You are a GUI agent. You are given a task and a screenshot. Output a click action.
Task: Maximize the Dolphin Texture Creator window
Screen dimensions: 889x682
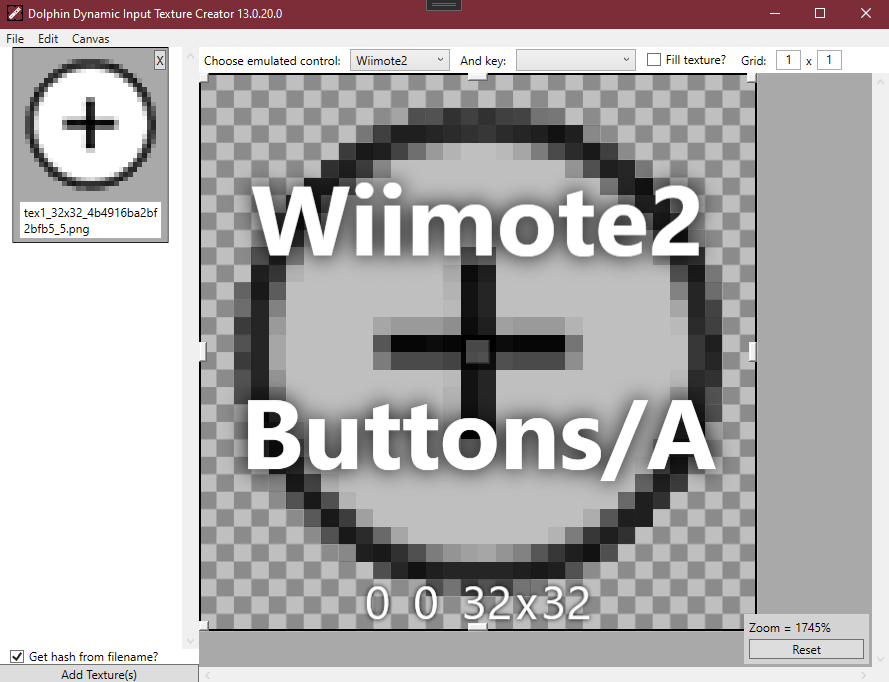pos(820,13)
